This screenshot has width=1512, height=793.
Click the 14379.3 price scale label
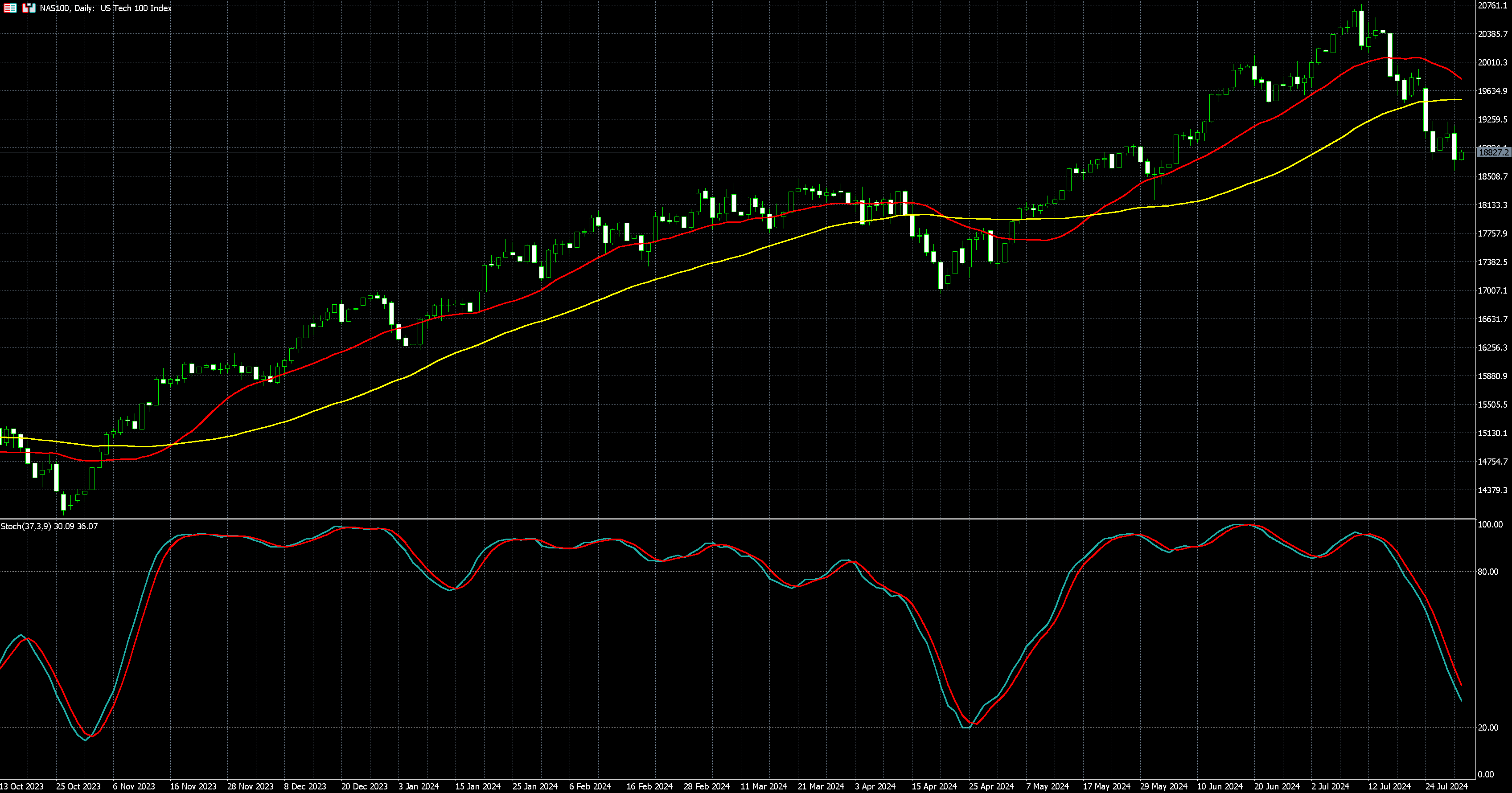[1493, 490]
